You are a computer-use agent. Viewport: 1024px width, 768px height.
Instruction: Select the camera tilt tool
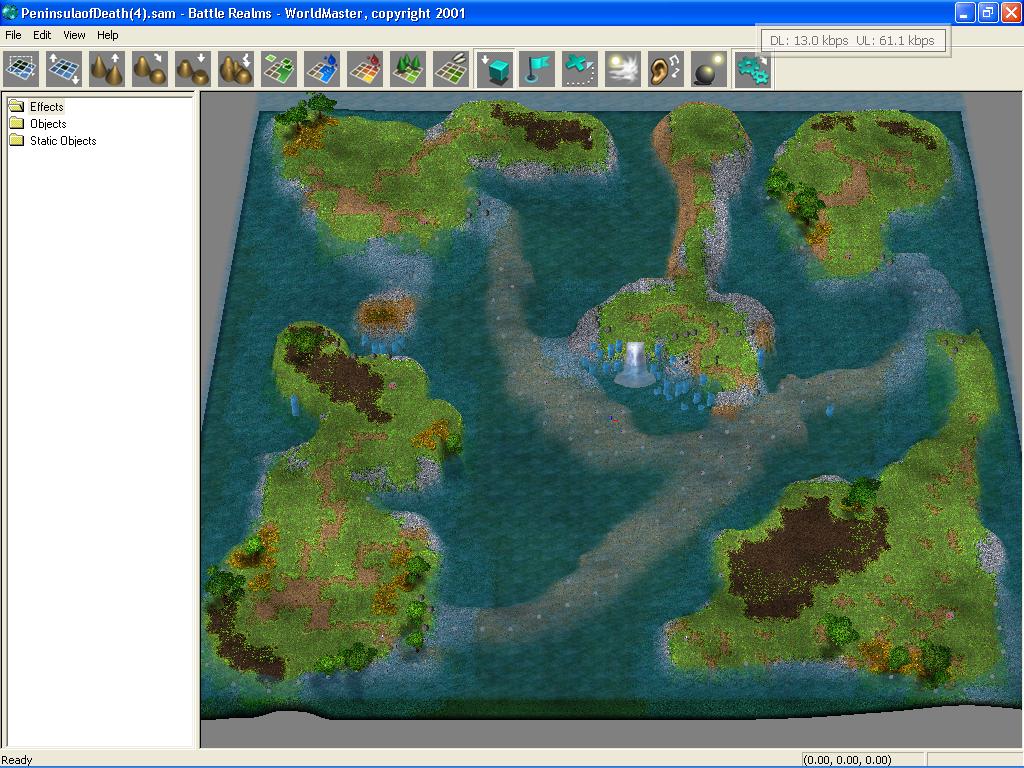(64, 68)
